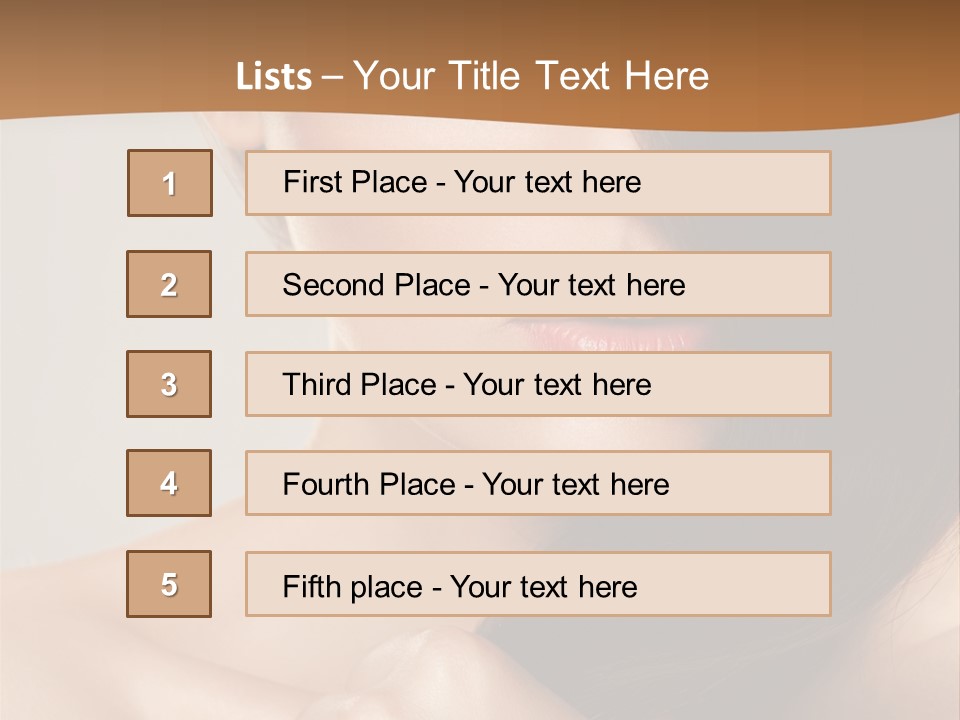Click 'Your Title Text Here' heading
960x720 pixels.
point(531,76)
